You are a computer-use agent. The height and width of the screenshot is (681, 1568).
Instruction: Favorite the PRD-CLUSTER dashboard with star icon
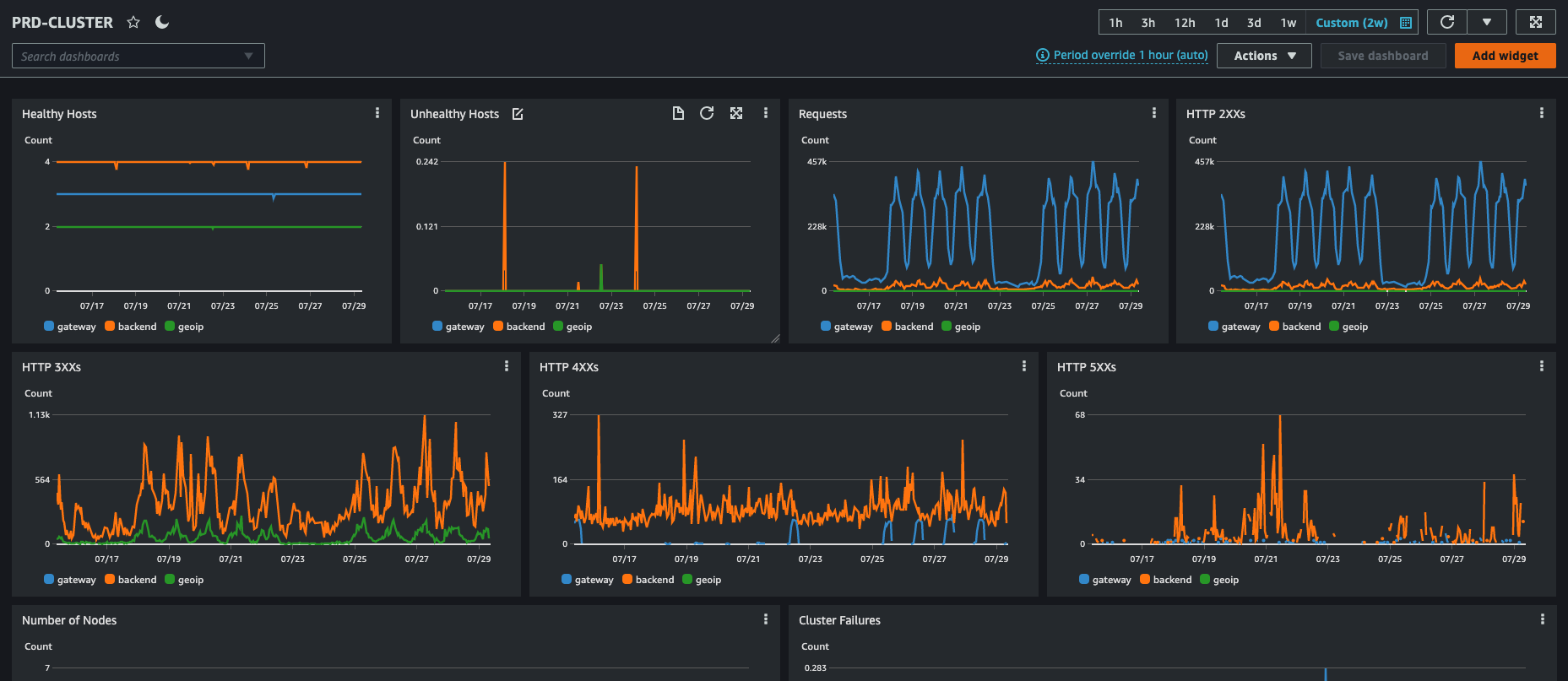pyautogui.click(x=133, y=23)
